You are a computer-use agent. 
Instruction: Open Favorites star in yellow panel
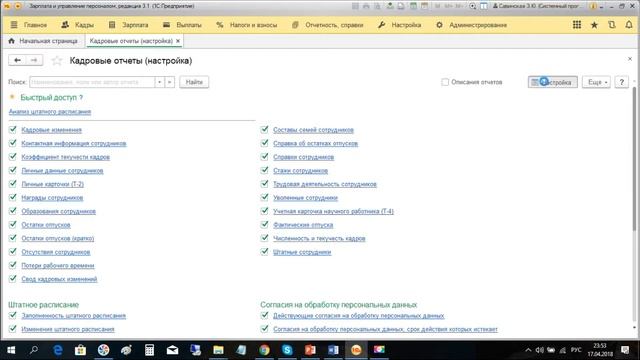click(594, 25)
